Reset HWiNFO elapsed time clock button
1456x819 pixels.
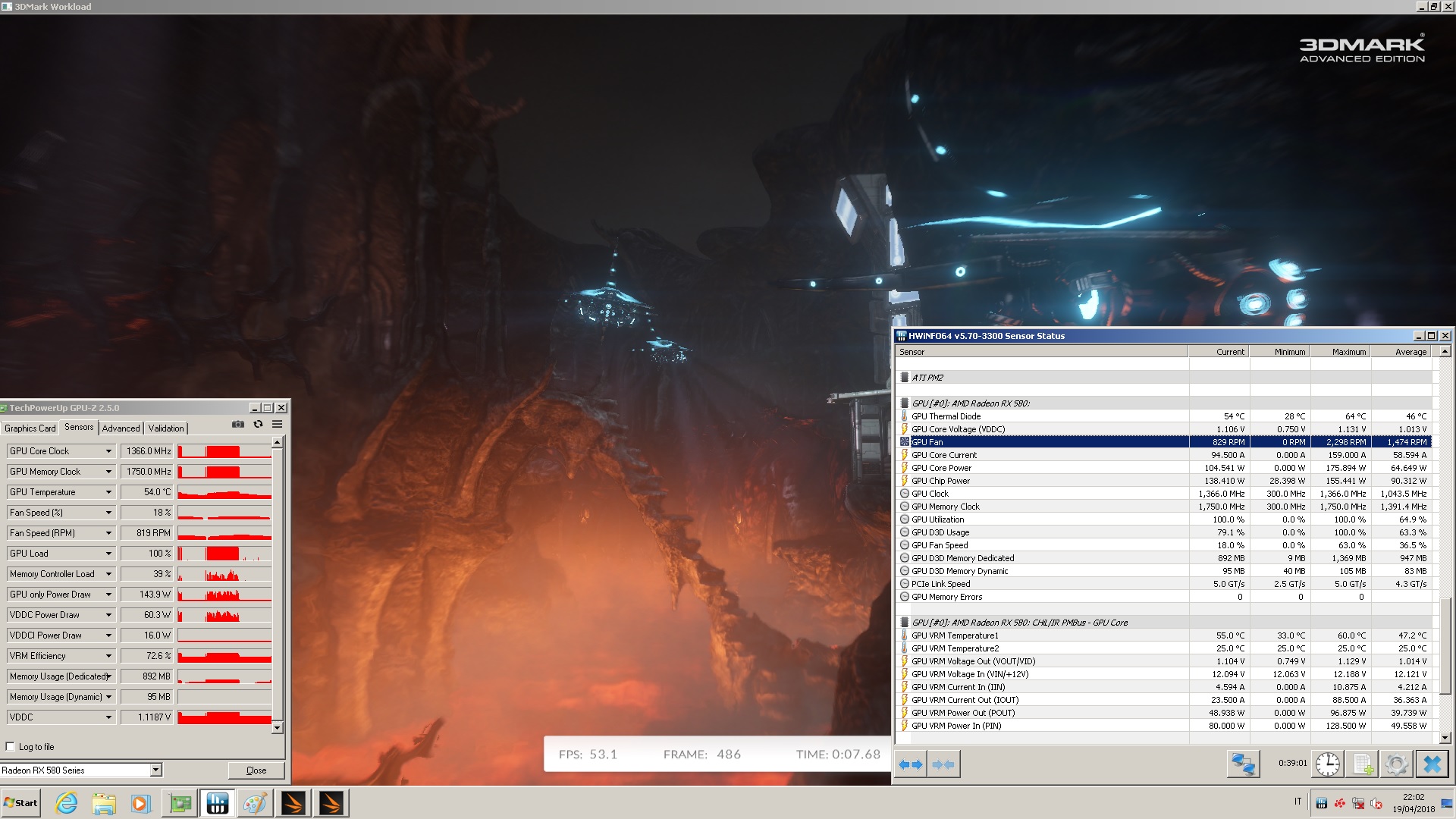tap(1327, 764)
